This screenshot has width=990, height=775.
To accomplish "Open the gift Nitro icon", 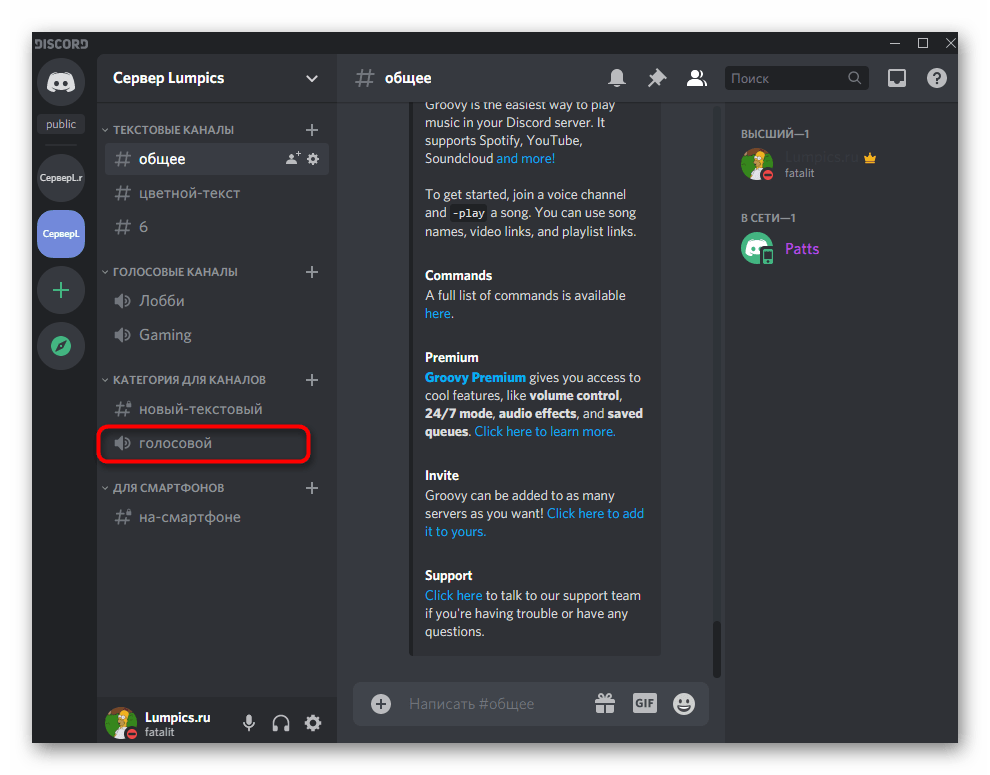I will (604, 703).
